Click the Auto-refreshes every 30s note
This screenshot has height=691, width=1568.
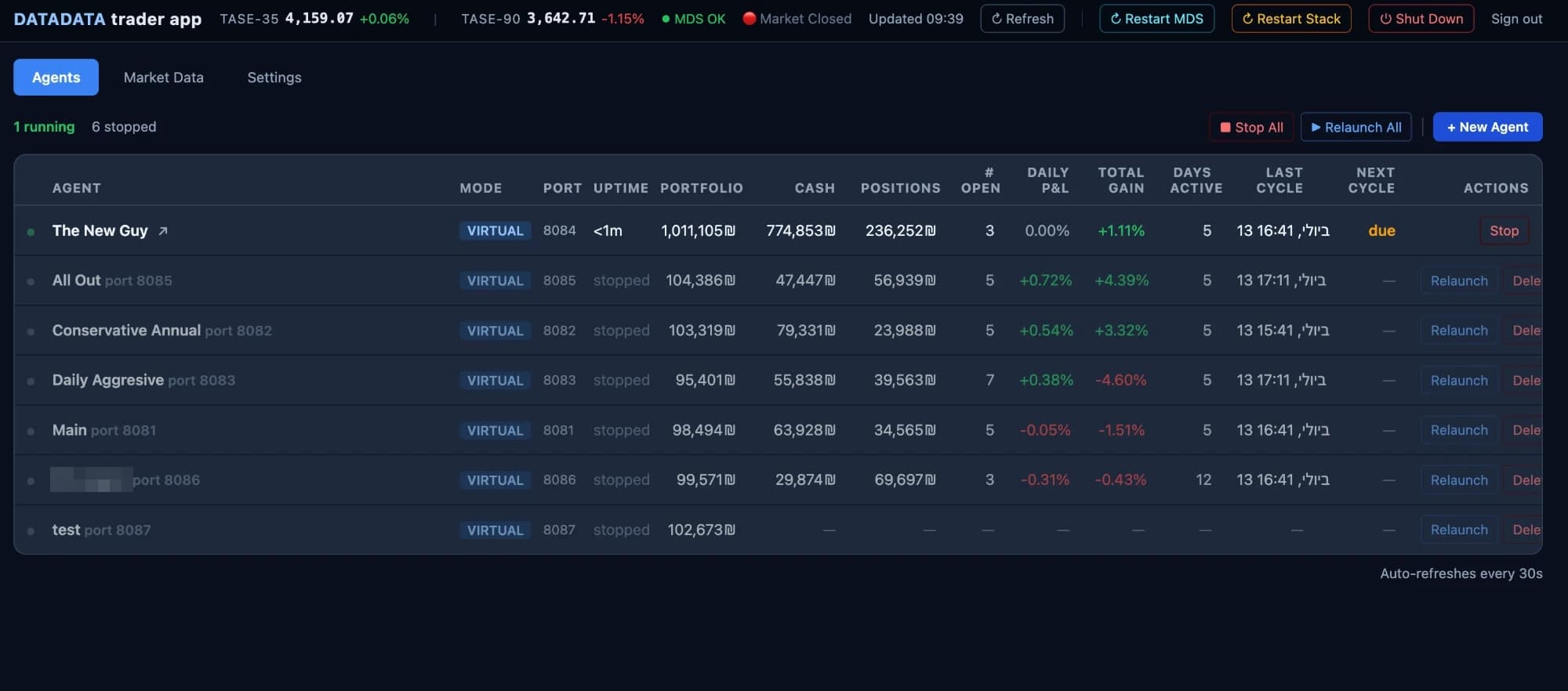click(x=1461, y=573)
